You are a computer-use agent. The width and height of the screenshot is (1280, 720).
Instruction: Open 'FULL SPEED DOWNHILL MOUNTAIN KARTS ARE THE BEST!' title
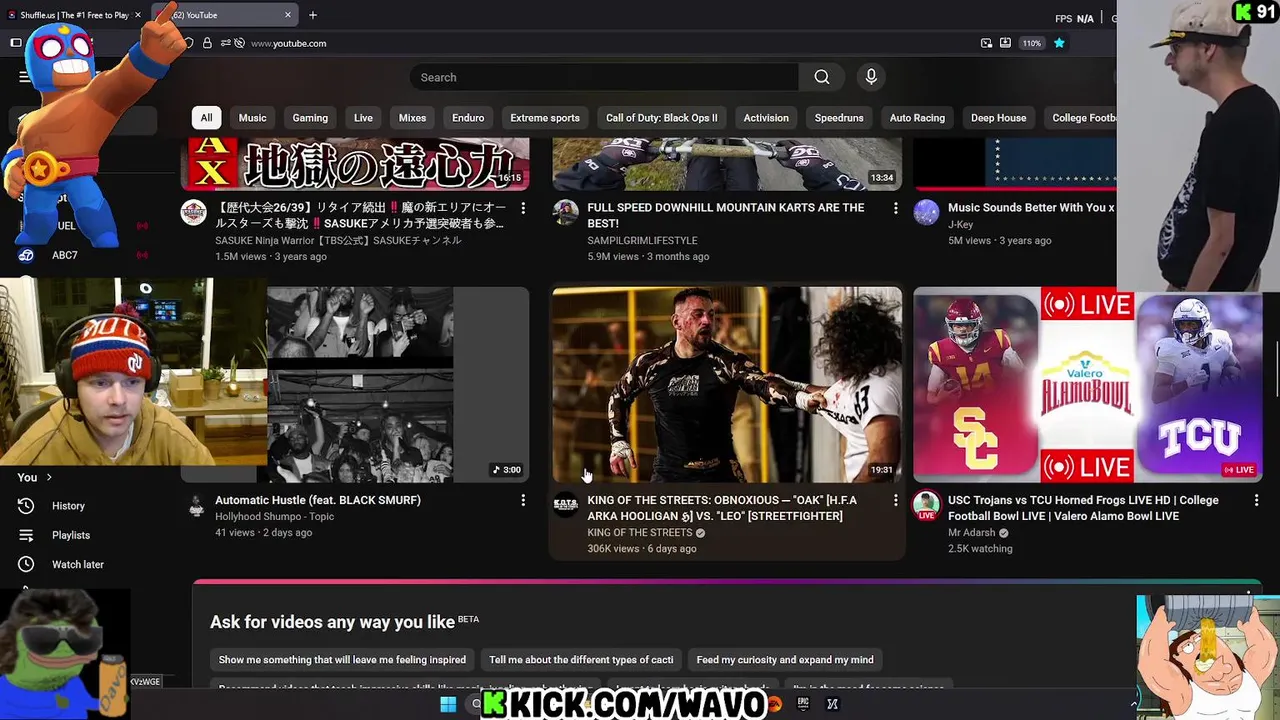click(x=726, y=215)
